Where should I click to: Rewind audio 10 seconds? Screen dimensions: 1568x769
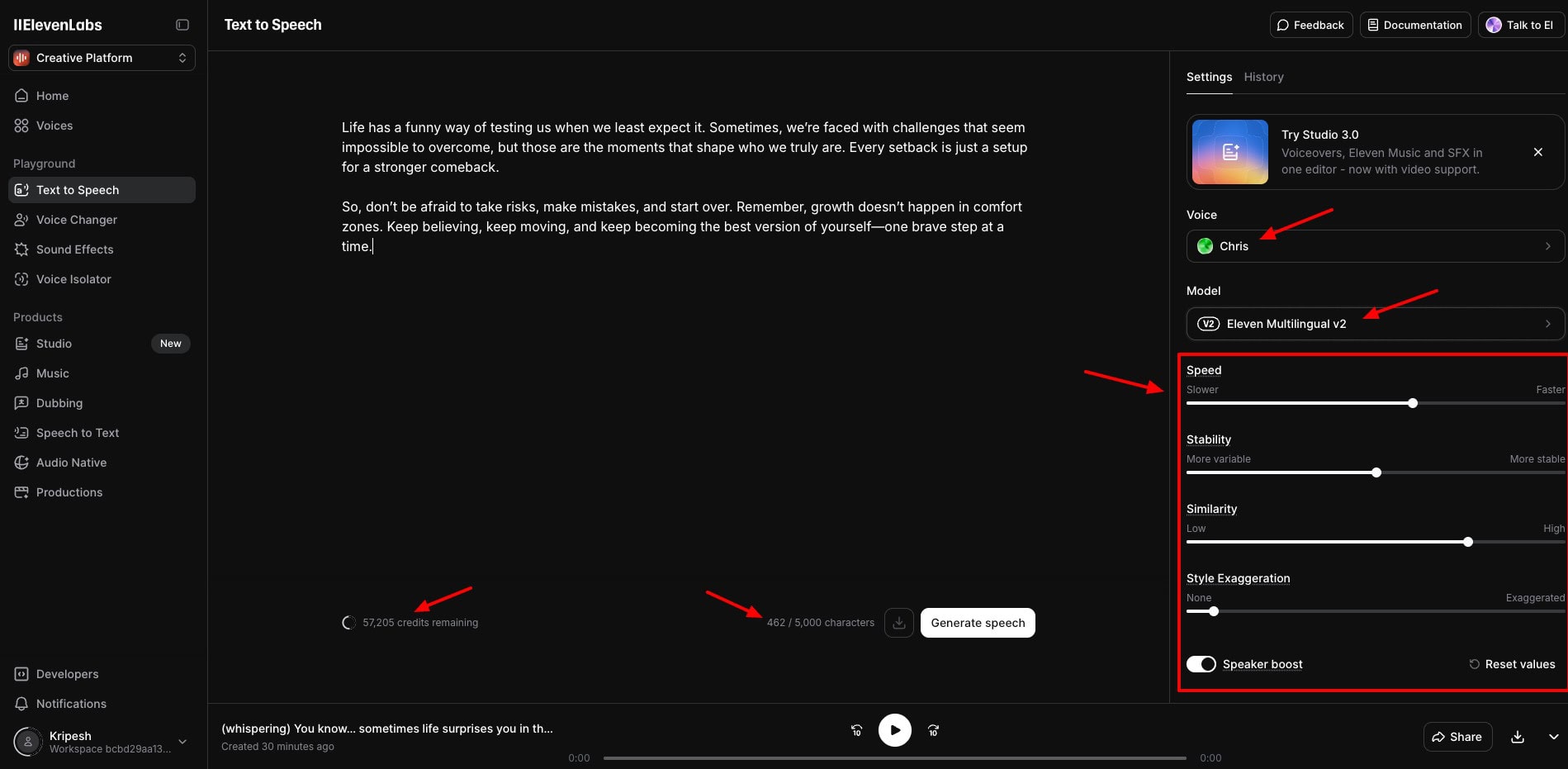click(x=856, y=730)
